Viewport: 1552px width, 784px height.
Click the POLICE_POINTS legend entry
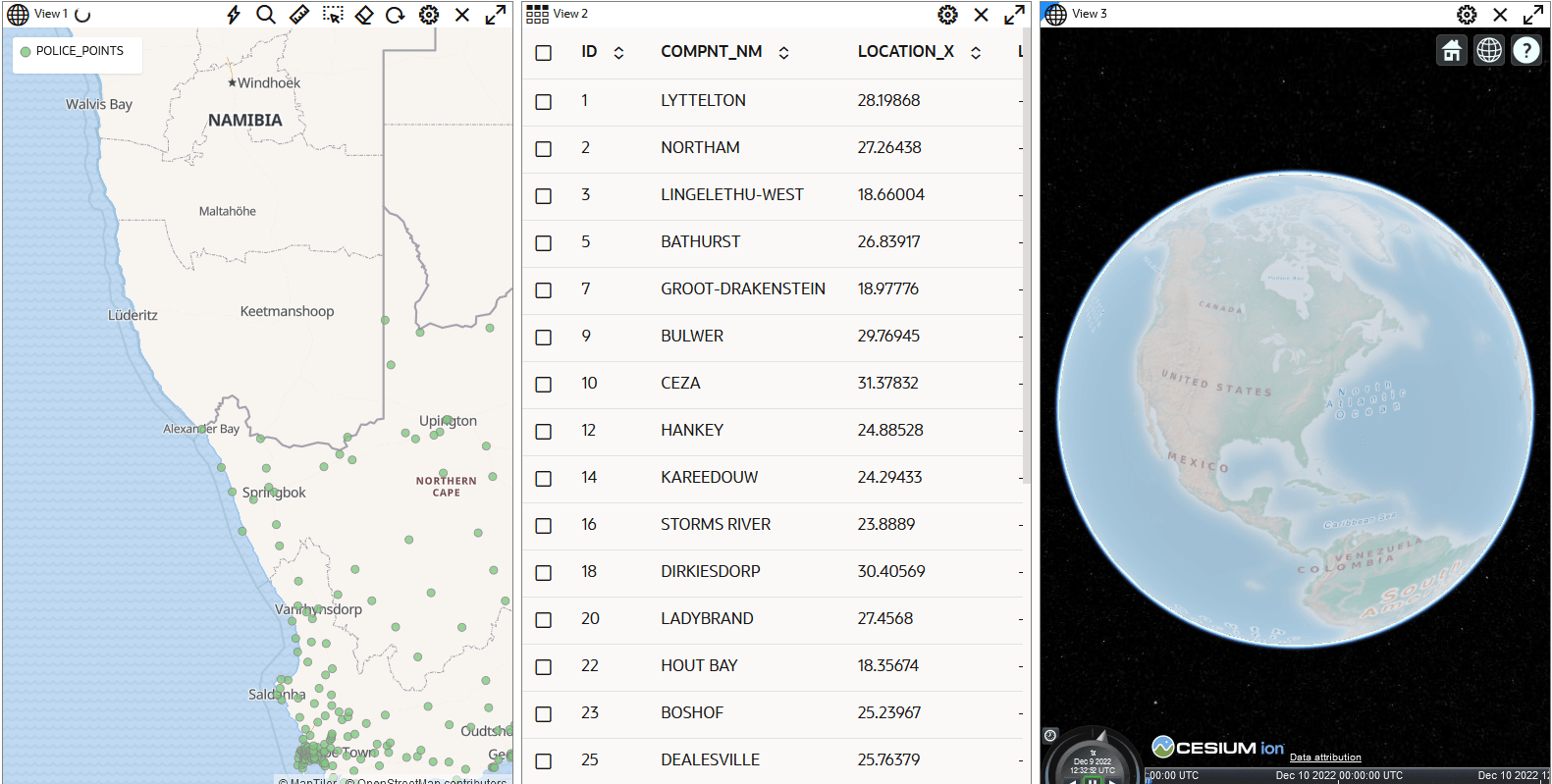(79, 51)
